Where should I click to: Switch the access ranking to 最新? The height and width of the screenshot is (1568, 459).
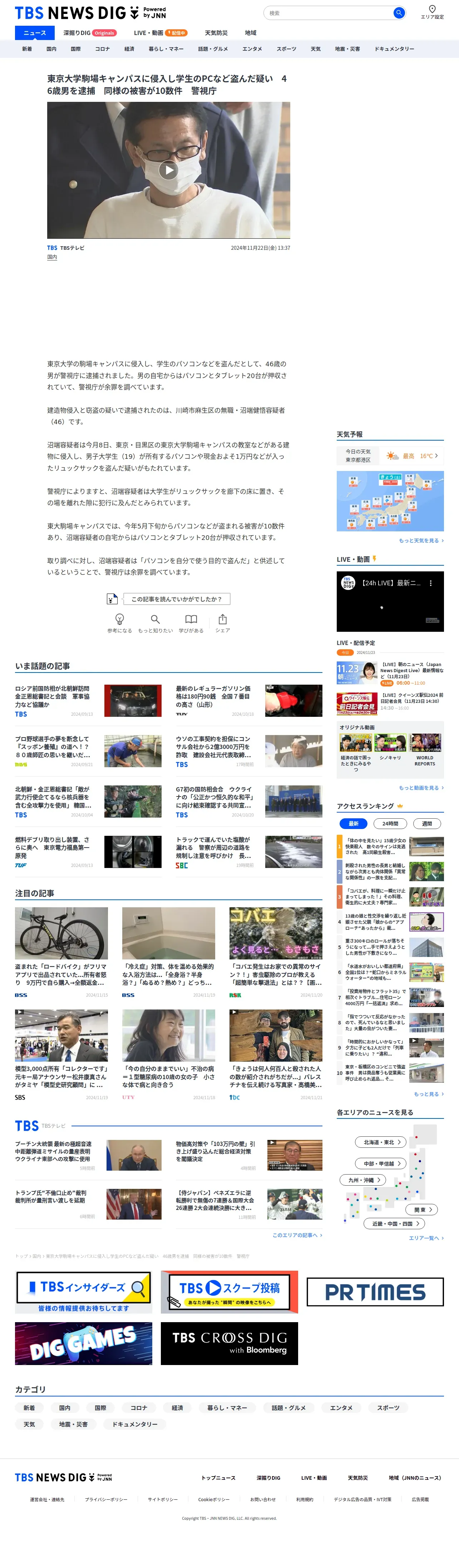tap(354, 824)
